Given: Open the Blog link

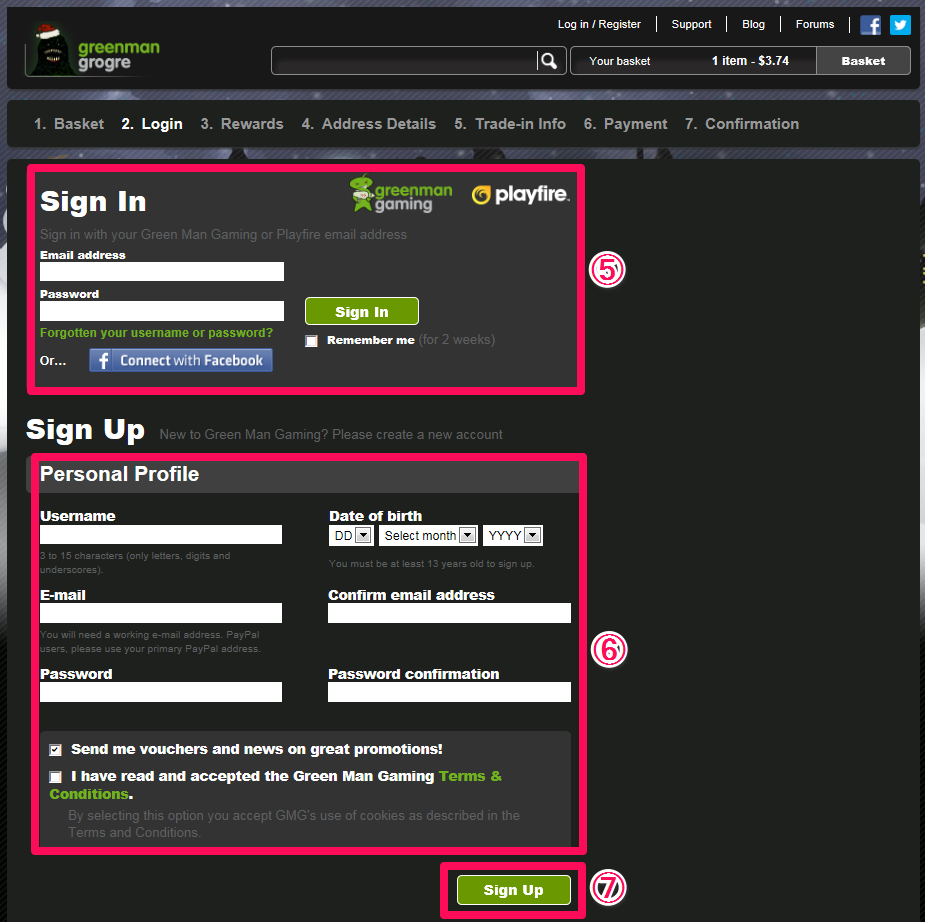Looking at the screenshot, I should coord(753,24).
